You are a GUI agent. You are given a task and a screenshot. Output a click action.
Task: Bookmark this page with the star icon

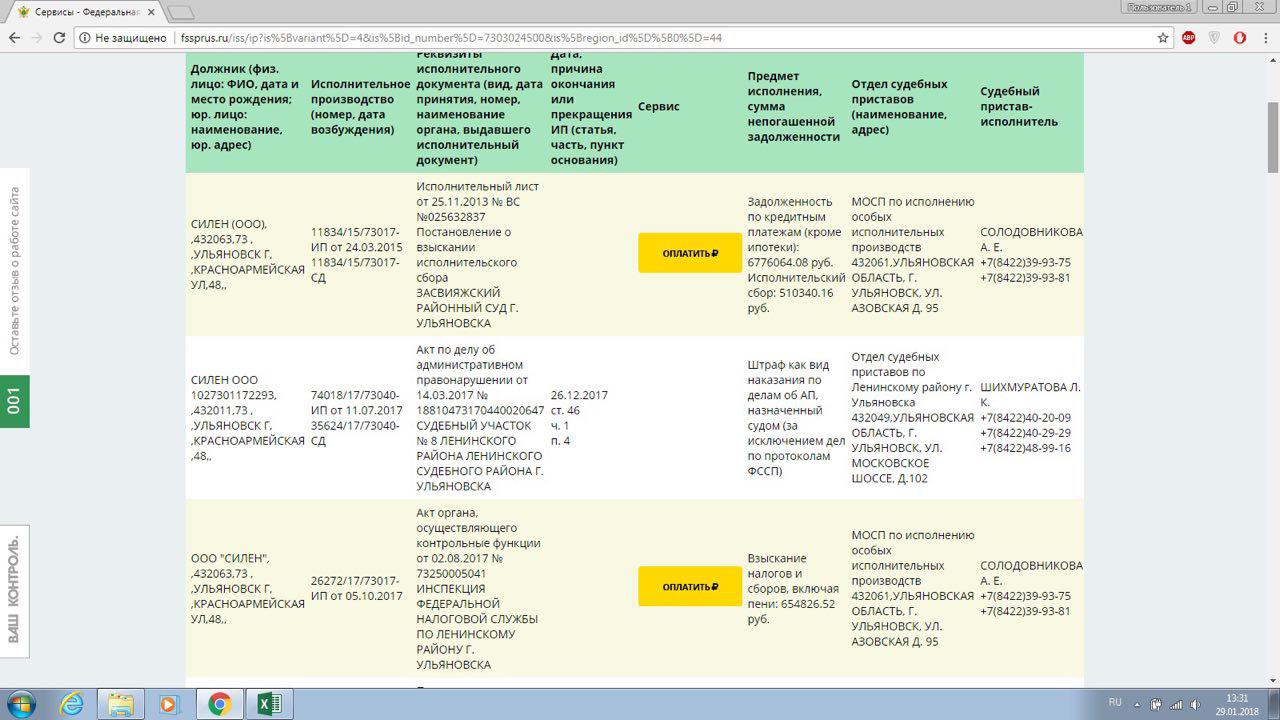pos(1163,38)
